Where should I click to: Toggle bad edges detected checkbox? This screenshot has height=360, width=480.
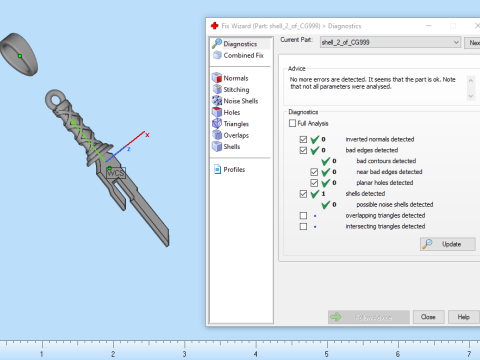[303, 150]
